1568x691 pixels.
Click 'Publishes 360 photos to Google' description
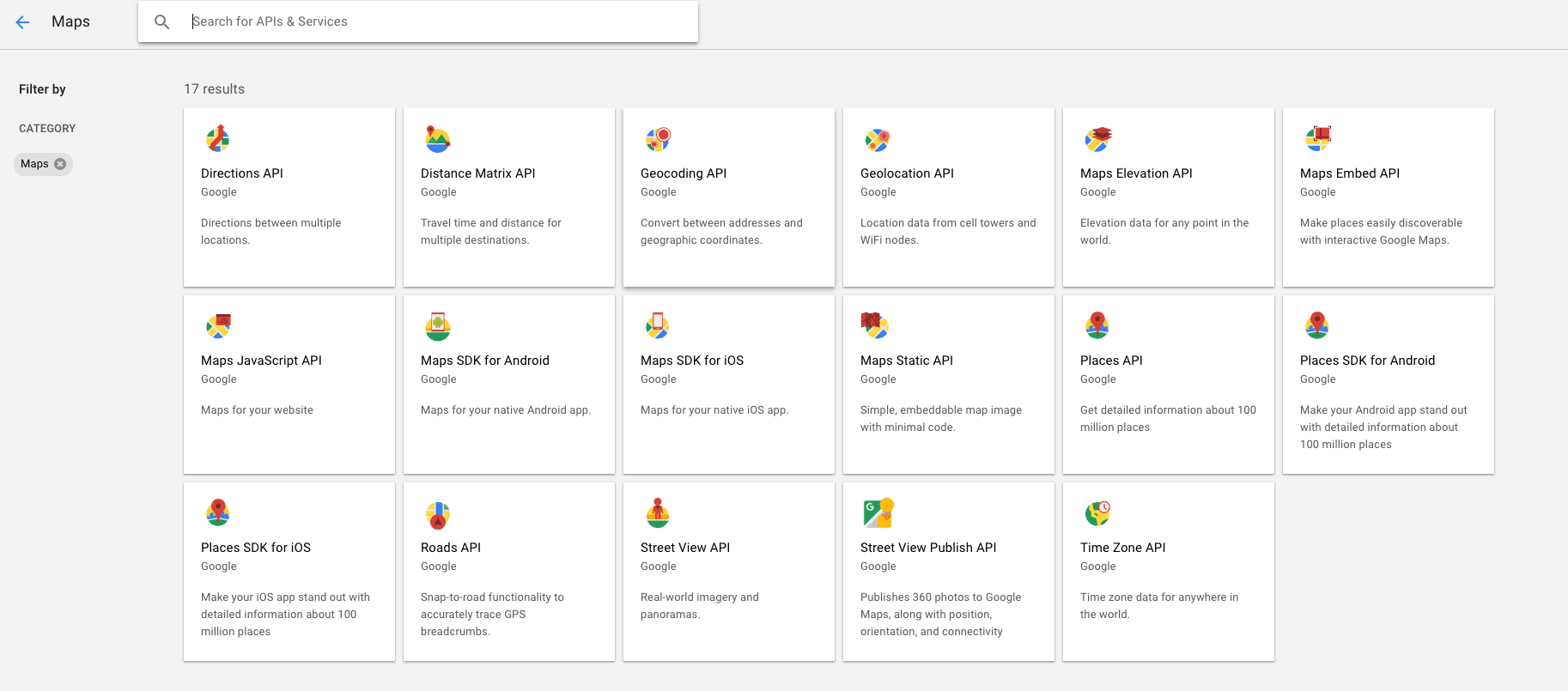pyautogui.click(x=941, y=615)
